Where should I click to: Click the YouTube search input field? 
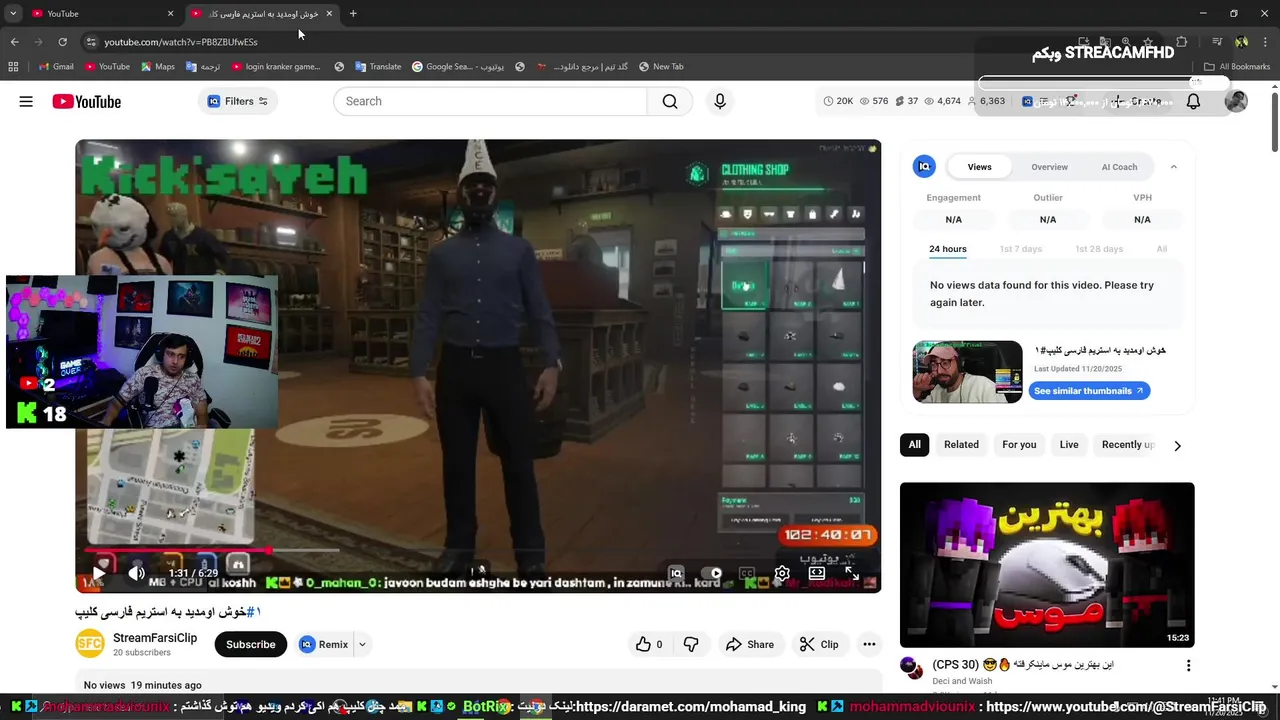tap(490, 101)
